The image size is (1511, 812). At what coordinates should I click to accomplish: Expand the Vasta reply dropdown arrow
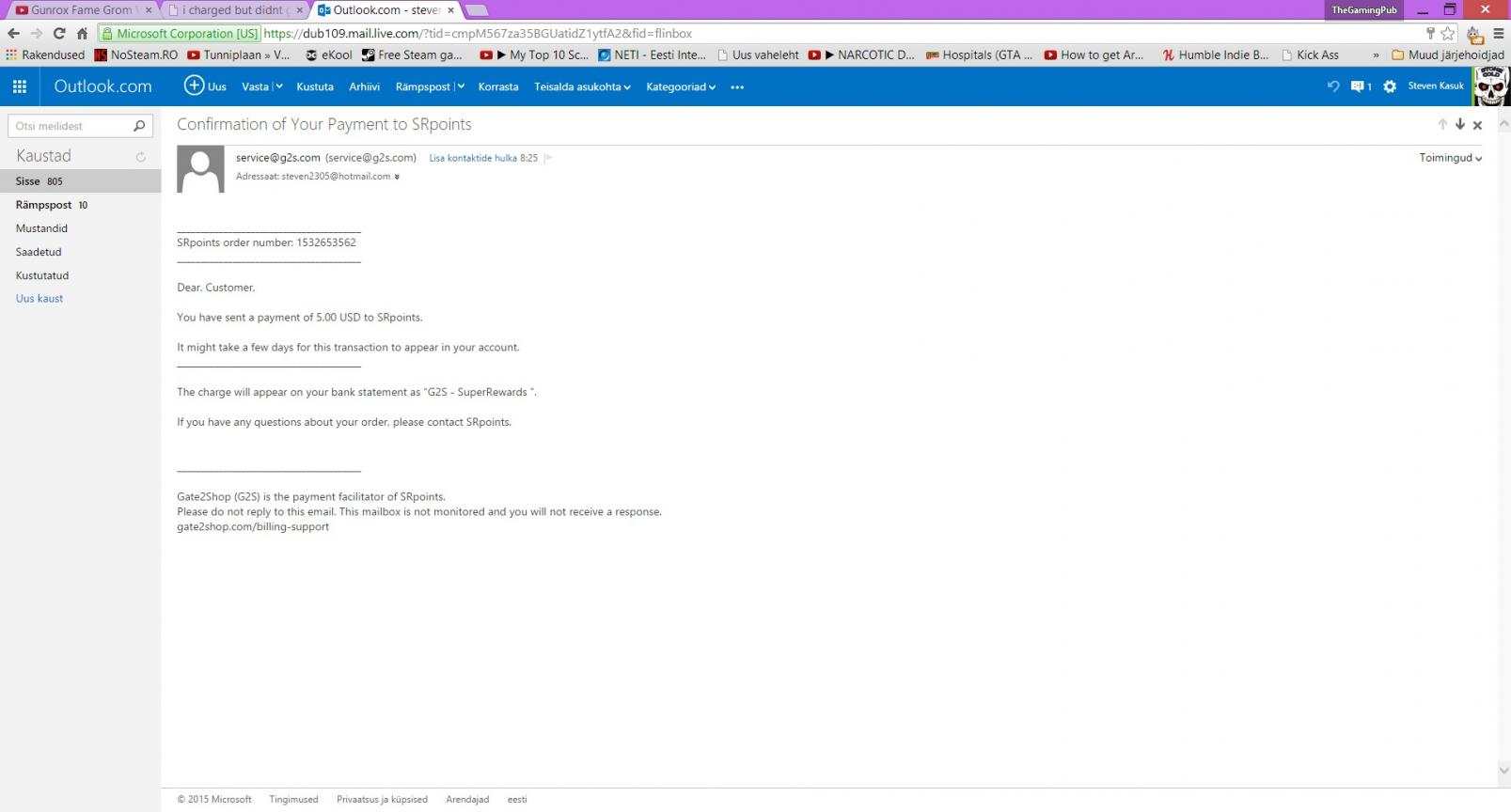278,86
